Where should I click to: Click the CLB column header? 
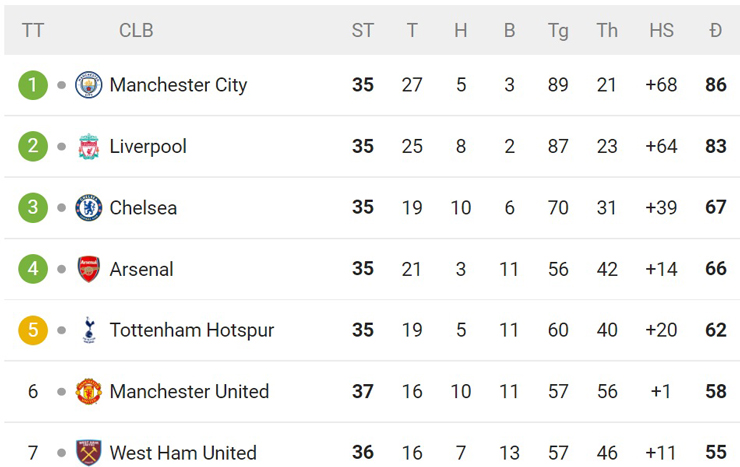(136, 30)
